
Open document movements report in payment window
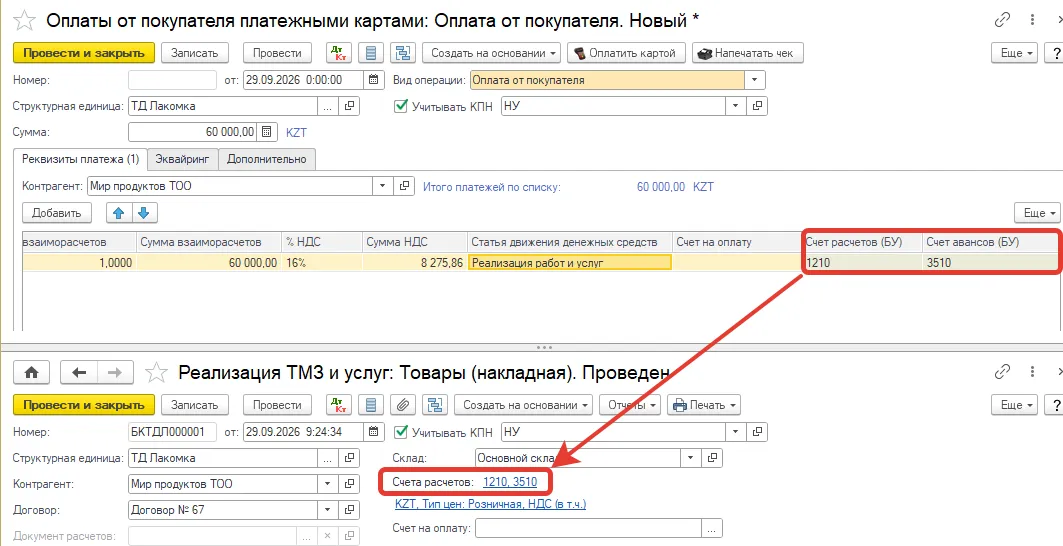[371, 53]
